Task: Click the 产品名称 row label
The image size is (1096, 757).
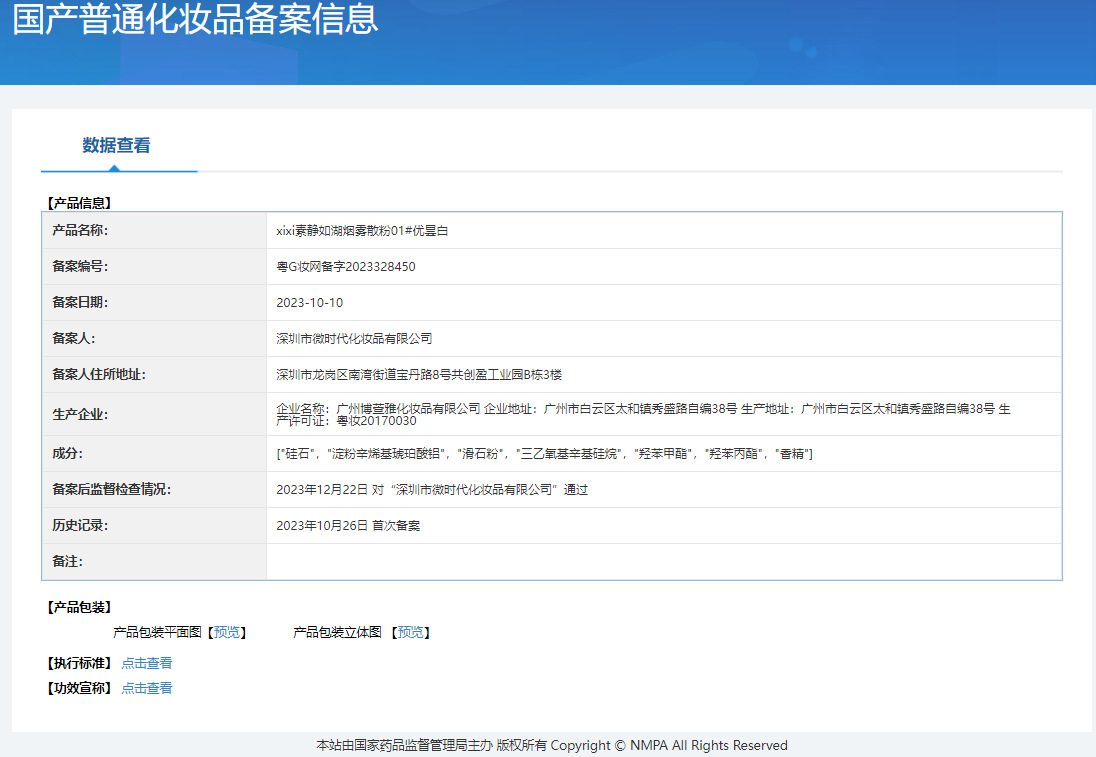Action: pos(80,231)
